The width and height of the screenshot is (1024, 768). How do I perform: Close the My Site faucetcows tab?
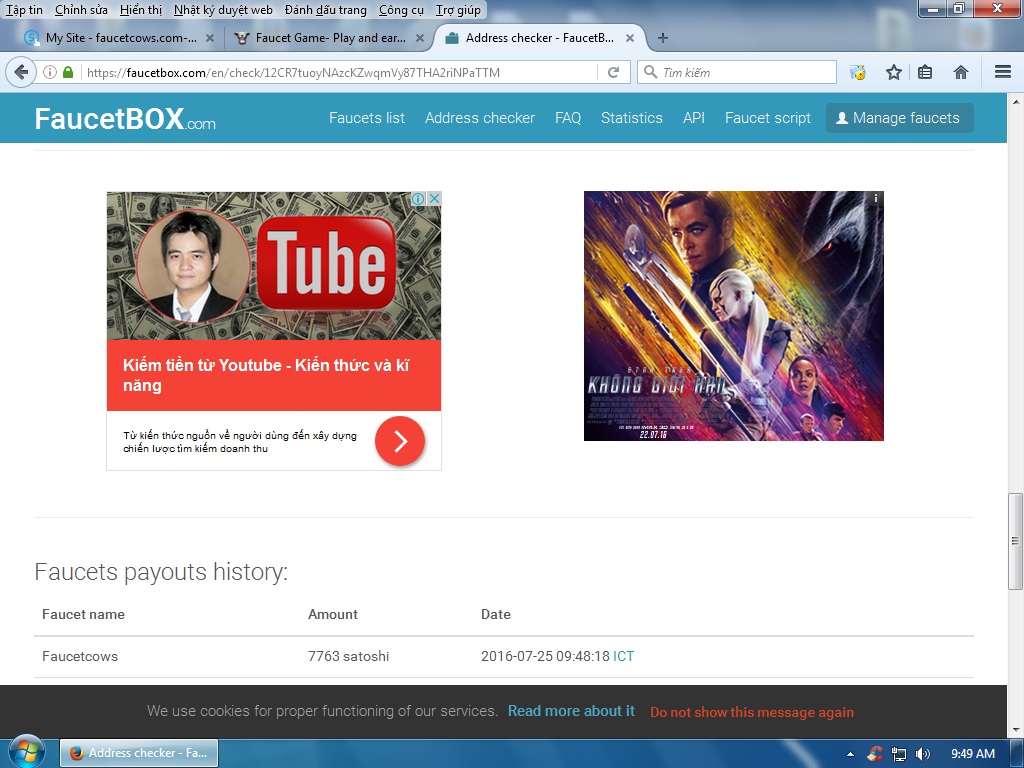pyautogui.click(x=210, y=38)
